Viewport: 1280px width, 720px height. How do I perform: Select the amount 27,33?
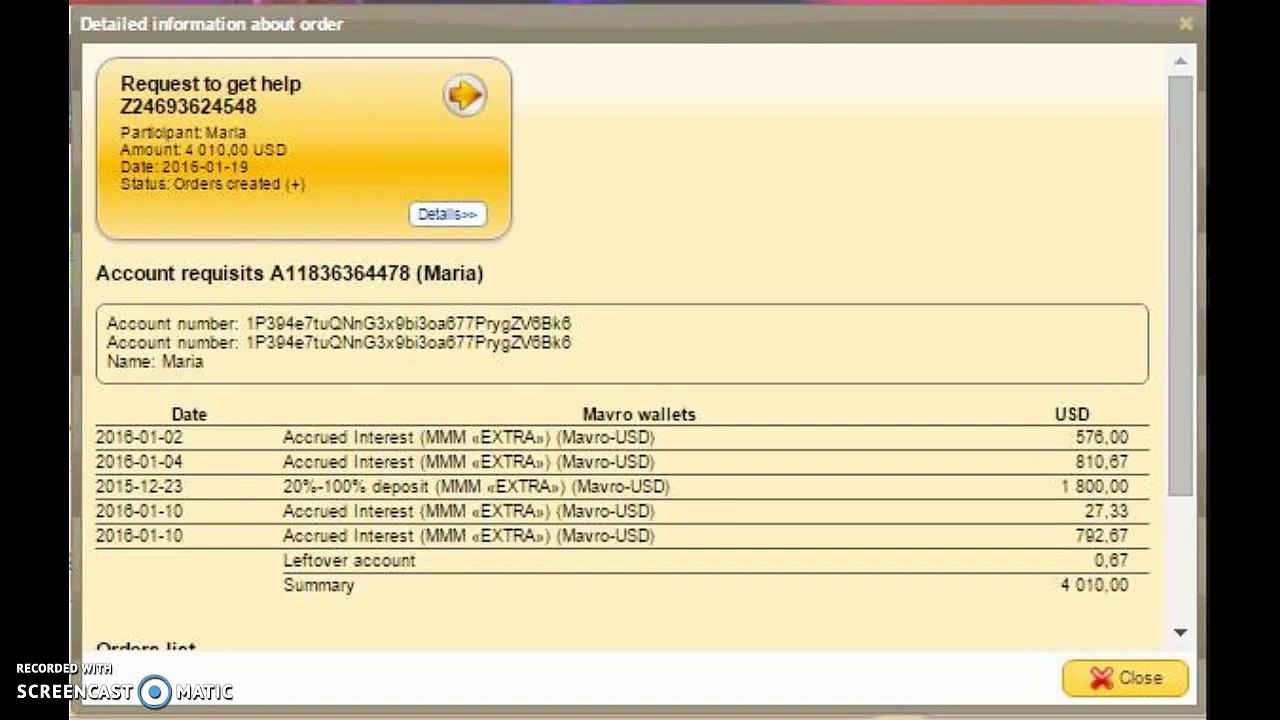point(1109,511)
